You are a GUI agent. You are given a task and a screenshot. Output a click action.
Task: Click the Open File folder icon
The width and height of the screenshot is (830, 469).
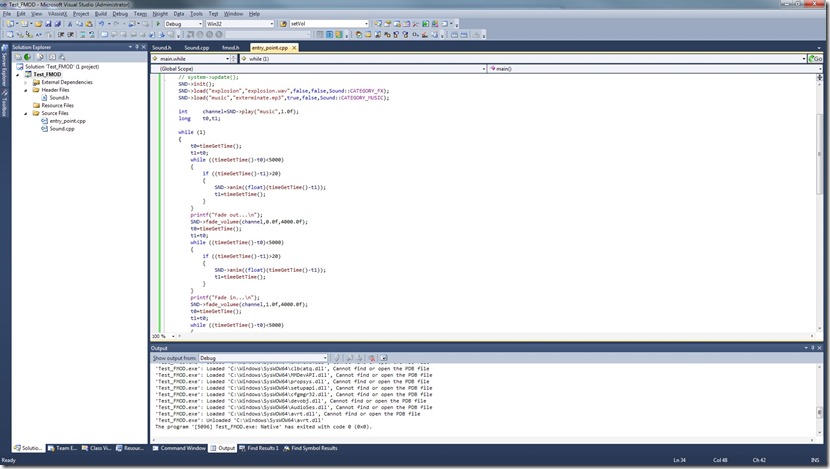point(39,24)
